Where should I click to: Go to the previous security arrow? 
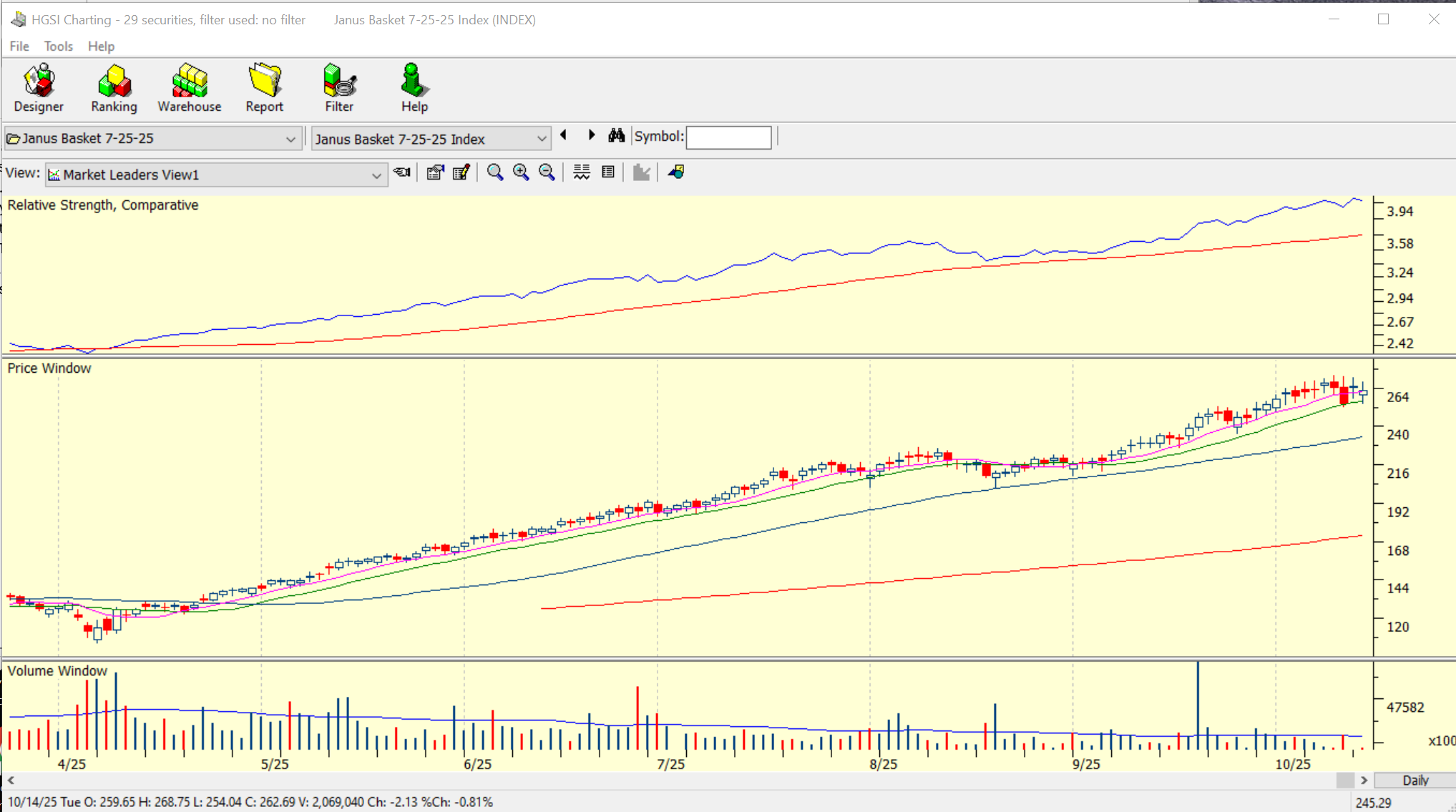tap(564, 135)
